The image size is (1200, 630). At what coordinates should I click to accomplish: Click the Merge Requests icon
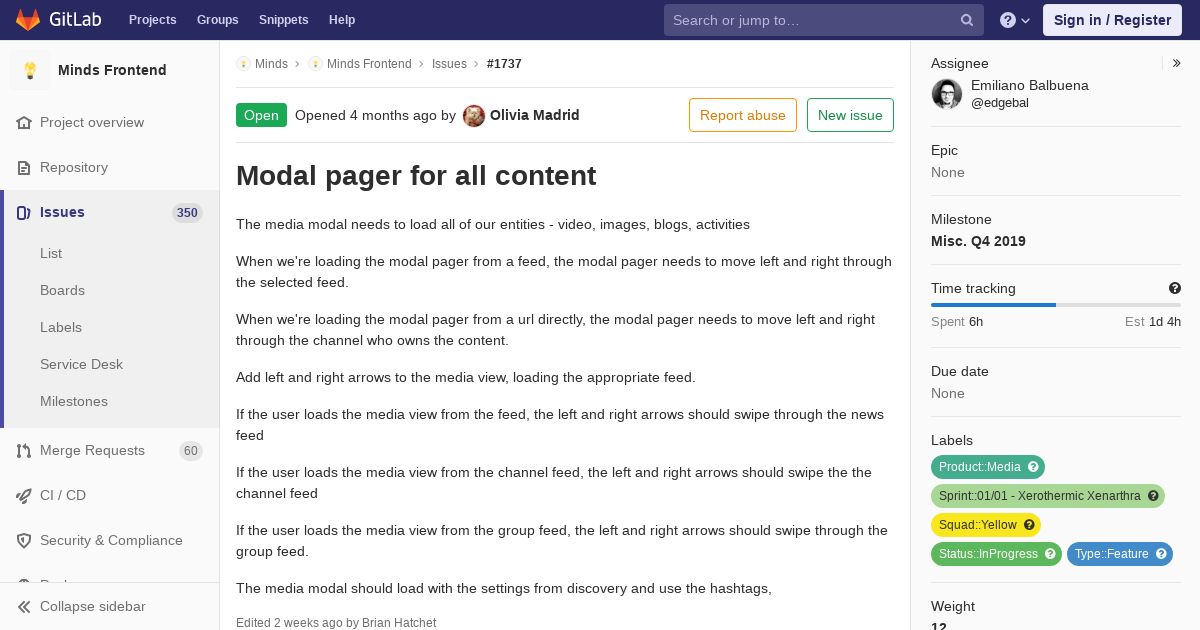click(24, 451)
